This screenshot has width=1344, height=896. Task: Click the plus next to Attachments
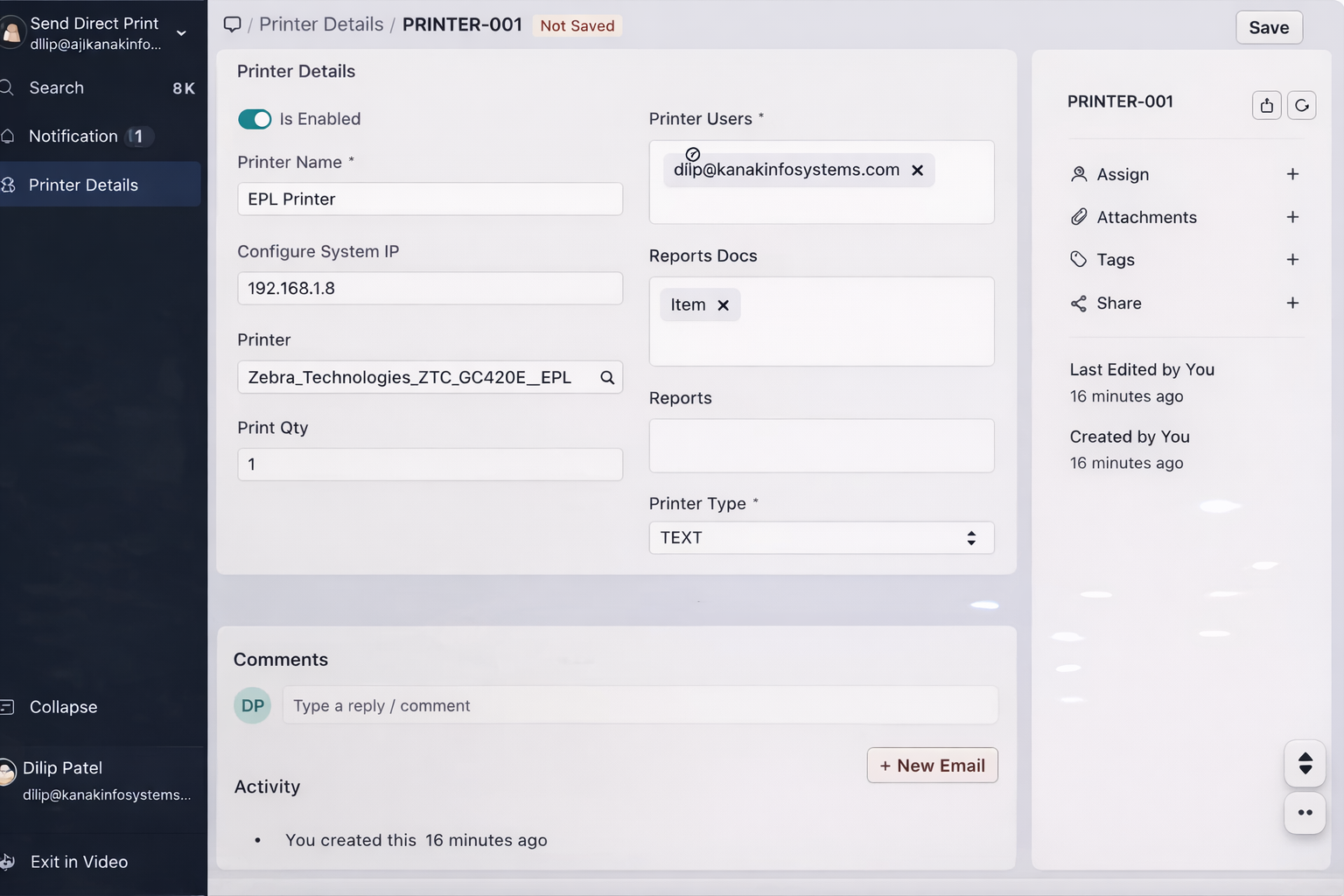click(x=1292, y=217)
